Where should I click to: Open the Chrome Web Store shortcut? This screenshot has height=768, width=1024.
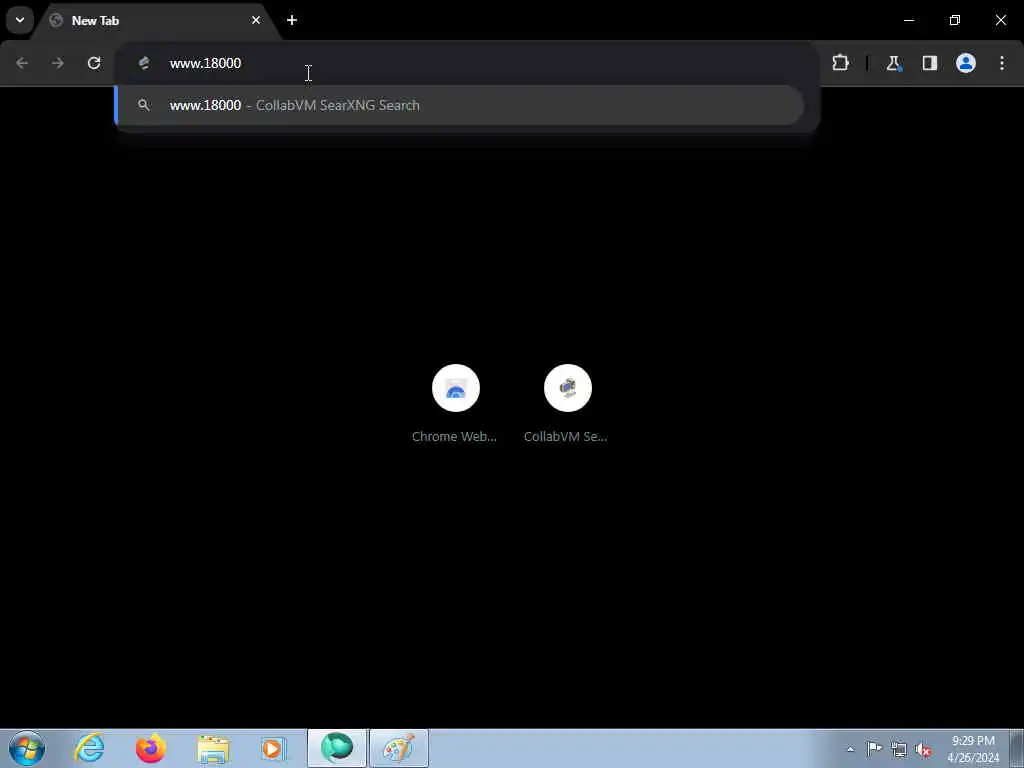(x=456, y=388)
